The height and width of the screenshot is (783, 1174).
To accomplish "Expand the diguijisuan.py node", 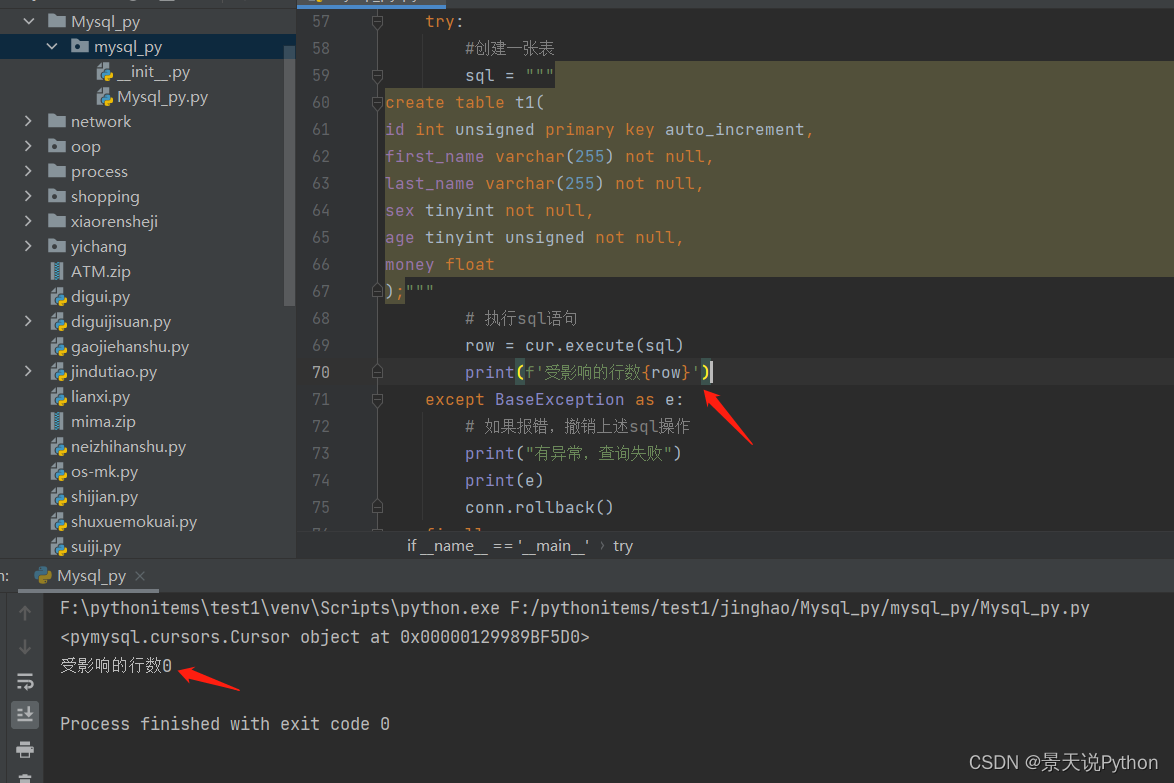I will tap(28, 321).
